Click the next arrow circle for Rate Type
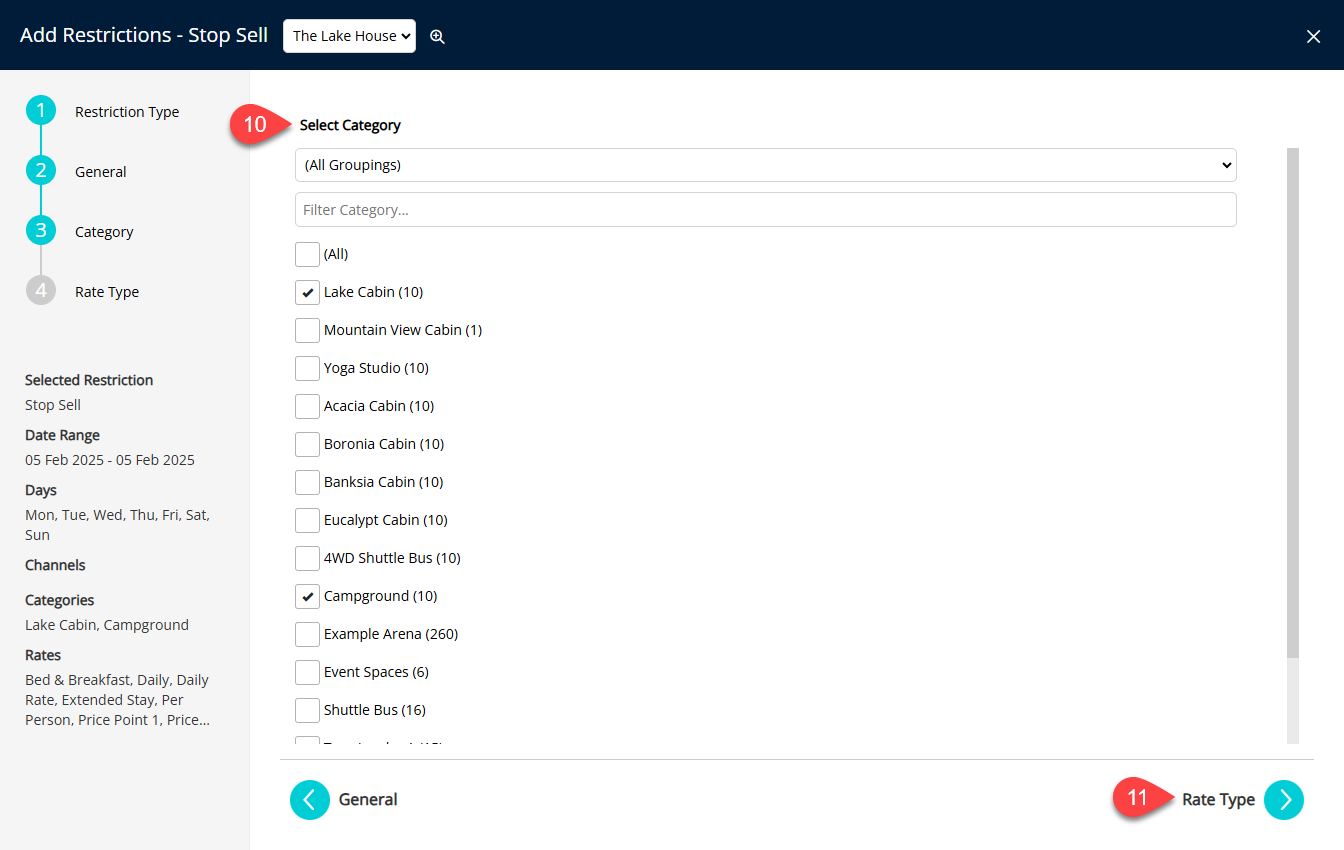 tap(1284, 800)
